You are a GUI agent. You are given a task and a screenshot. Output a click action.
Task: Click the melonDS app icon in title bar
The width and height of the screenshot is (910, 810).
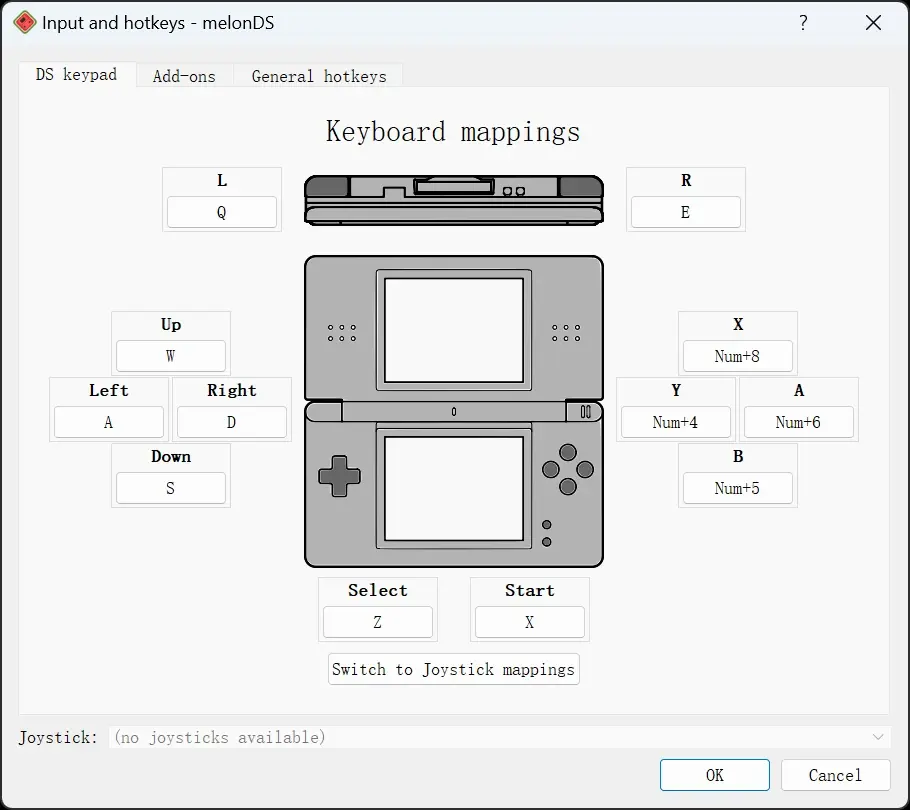coord(24,23)
